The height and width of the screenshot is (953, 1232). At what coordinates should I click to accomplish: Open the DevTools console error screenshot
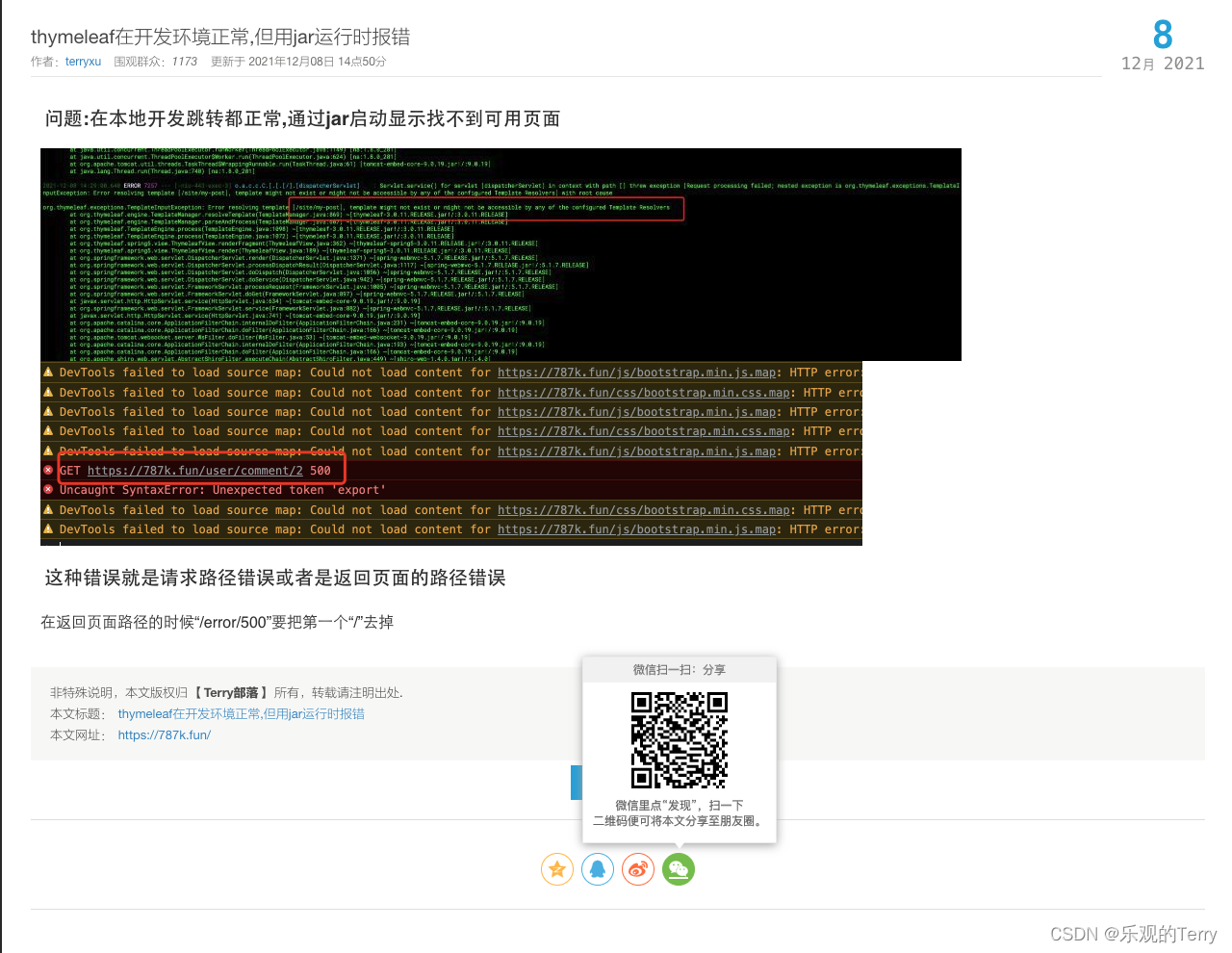pyautogui.click(x=451, y=453)
